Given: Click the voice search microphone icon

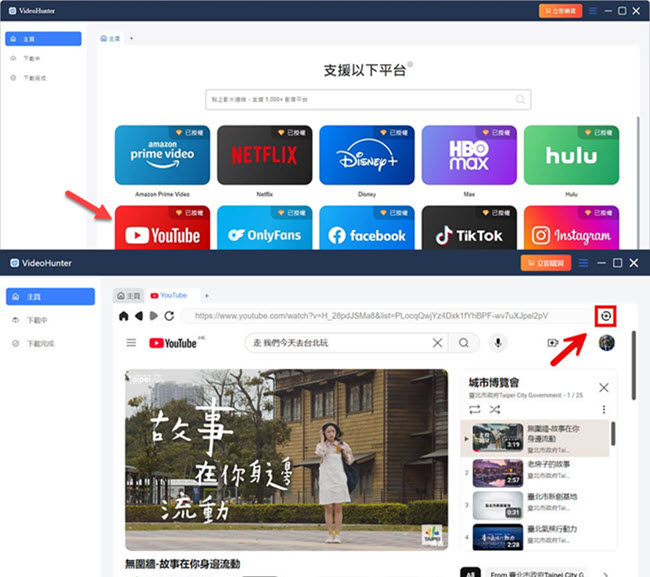Looking at the screenshot, I should (x=498, y=343).
